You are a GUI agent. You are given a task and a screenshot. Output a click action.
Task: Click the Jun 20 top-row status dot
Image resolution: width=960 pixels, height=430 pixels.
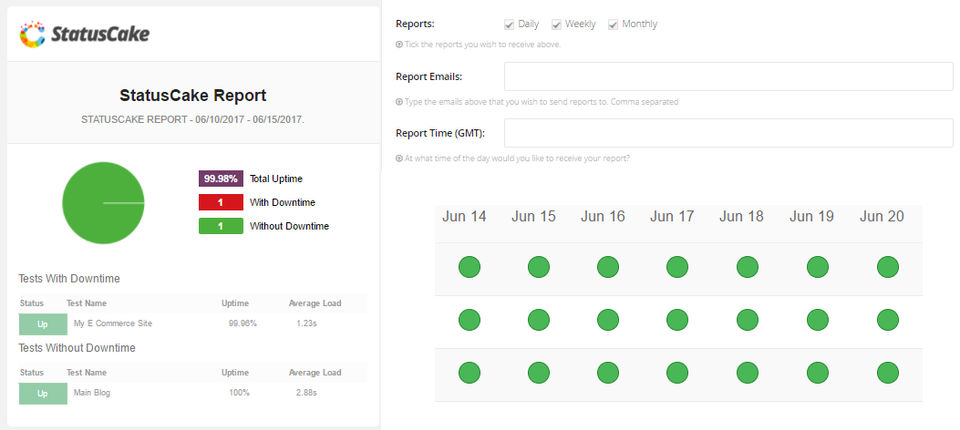coord(887,267)
